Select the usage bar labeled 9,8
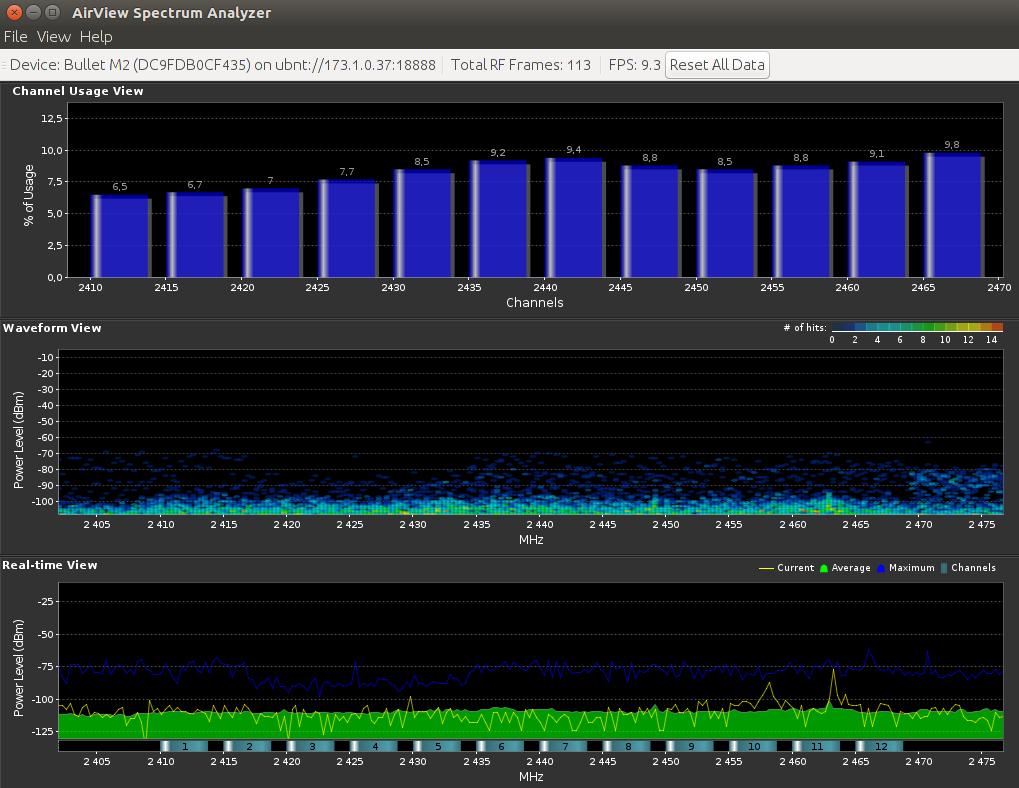 click(x=954, y=214)
